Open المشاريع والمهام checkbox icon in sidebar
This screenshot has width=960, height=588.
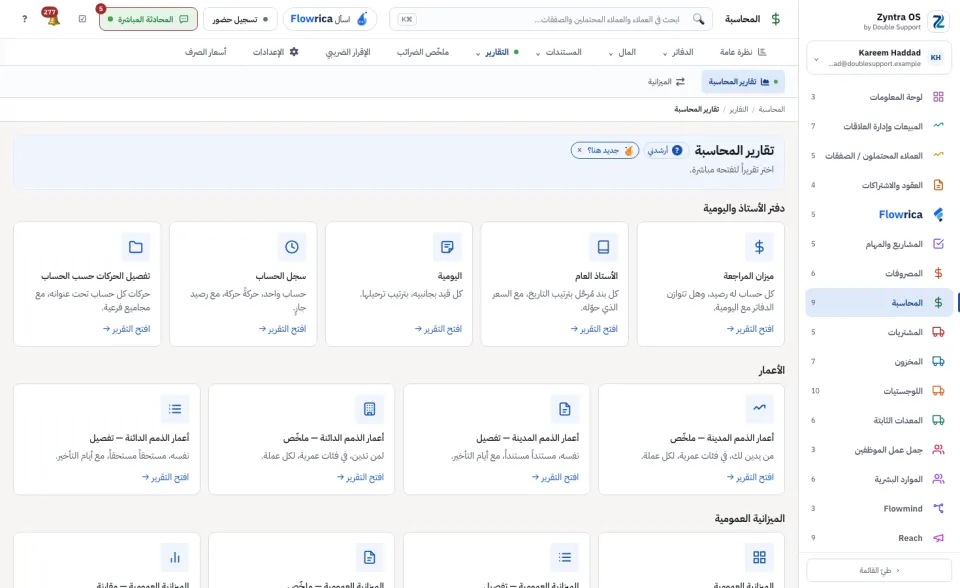pyautogui.click(x=938, y=244)
